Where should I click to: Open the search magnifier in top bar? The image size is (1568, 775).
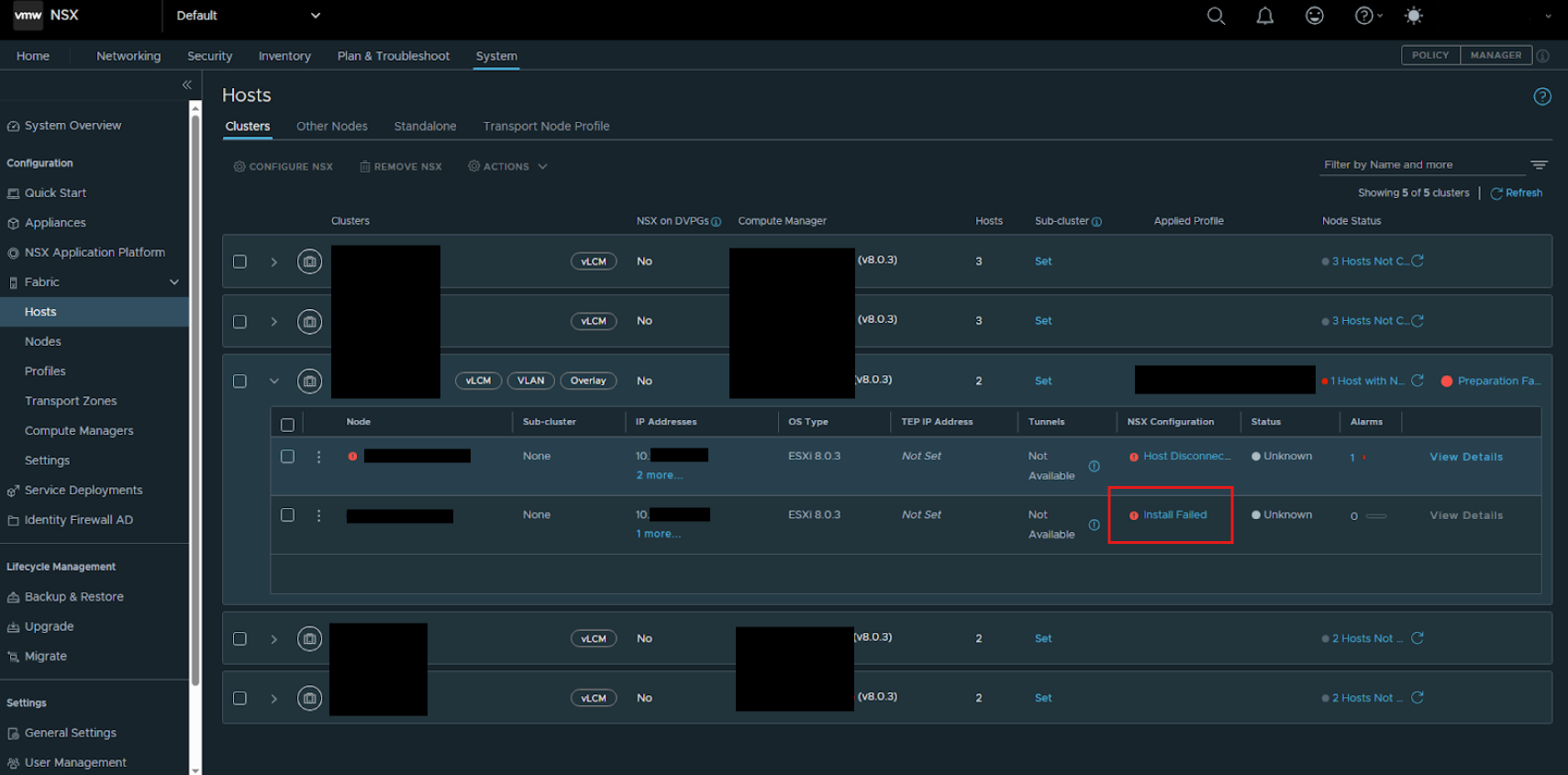(x=1216, y=16)
